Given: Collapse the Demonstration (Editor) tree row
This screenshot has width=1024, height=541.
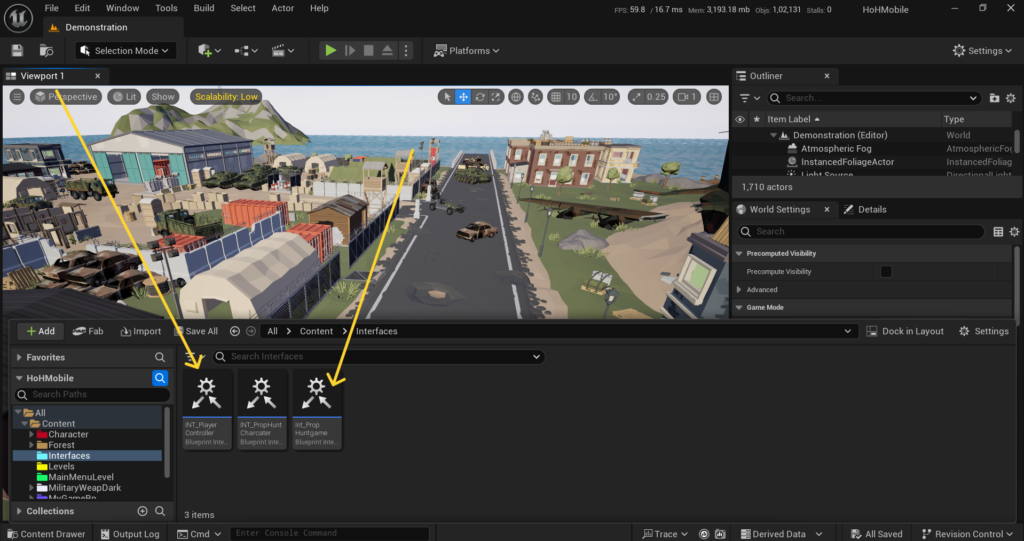Looking at the screenshot, I should 773,135.
